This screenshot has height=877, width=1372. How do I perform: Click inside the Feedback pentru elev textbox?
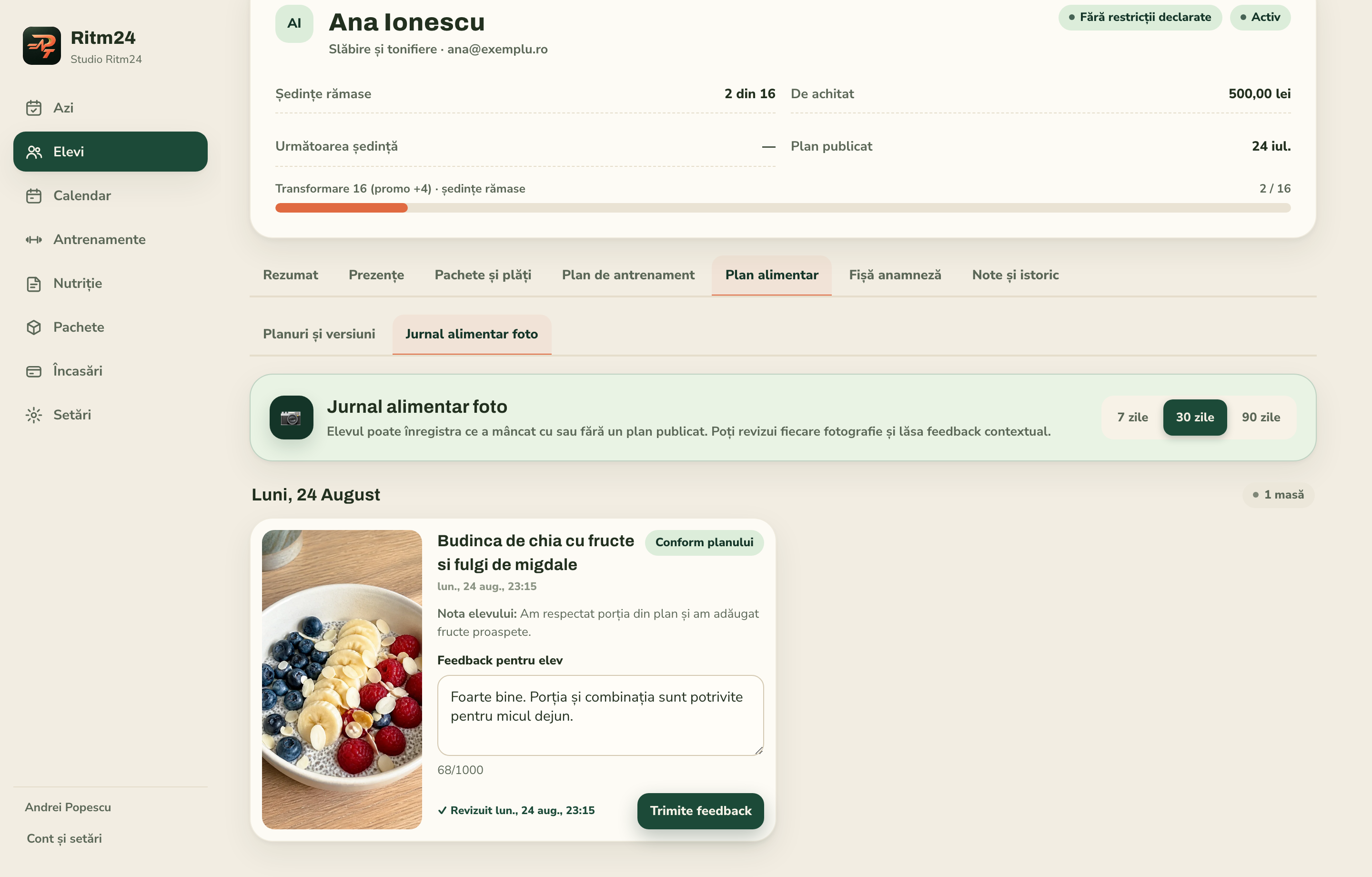(600, 715)
